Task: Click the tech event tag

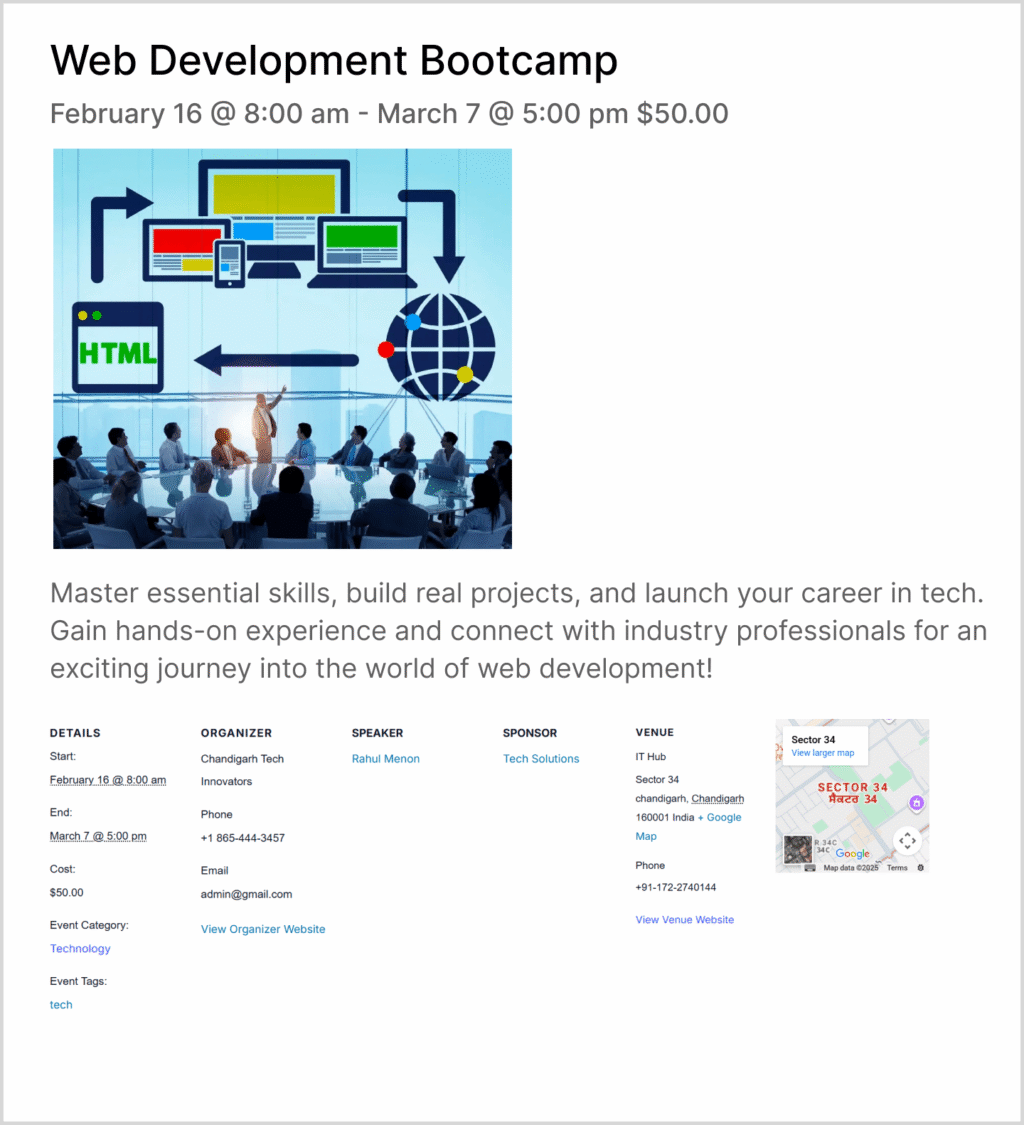Action: tap(61, 1005)
